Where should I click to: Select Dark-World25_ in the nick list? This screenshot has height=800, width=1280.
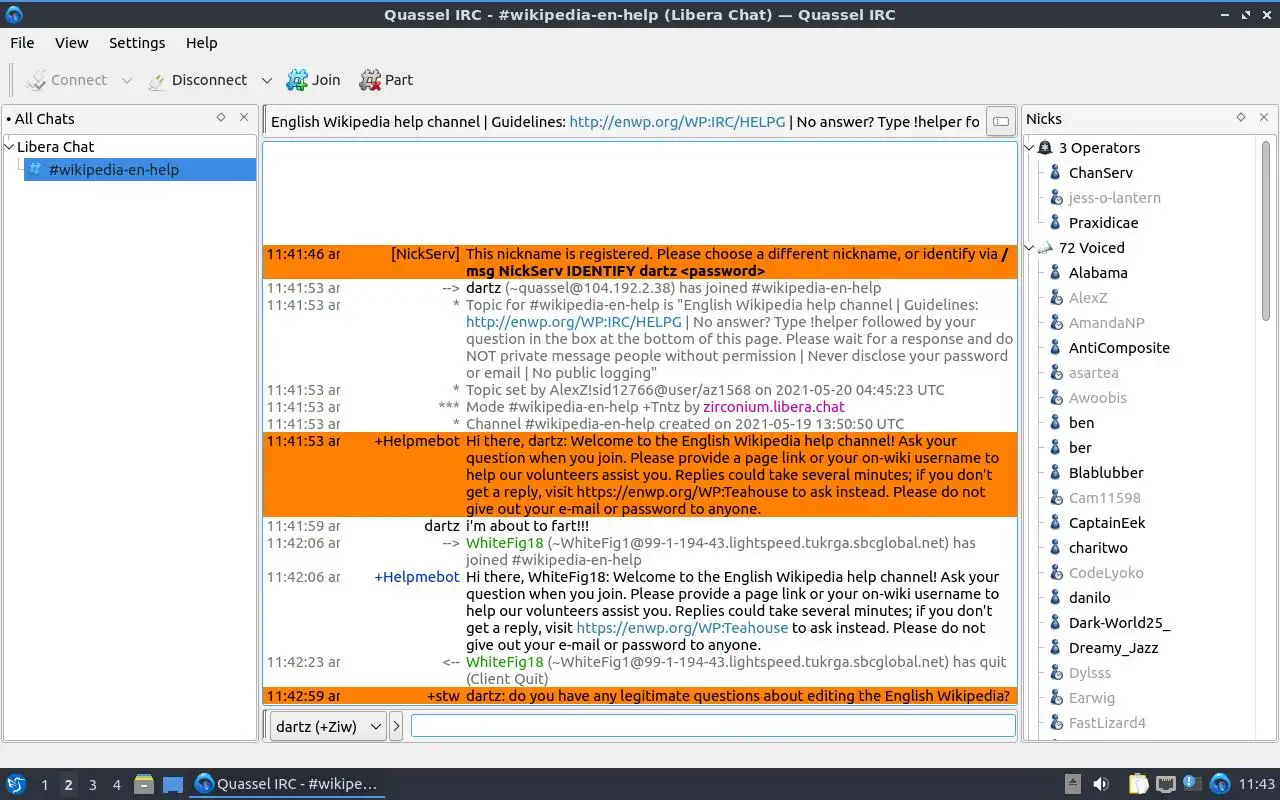point(1119,623)
